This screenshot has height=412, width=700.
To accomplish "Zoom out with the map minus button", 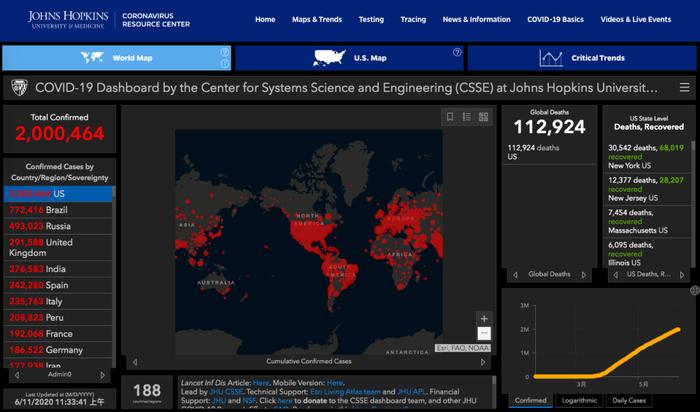I will [x=484, y=333].
